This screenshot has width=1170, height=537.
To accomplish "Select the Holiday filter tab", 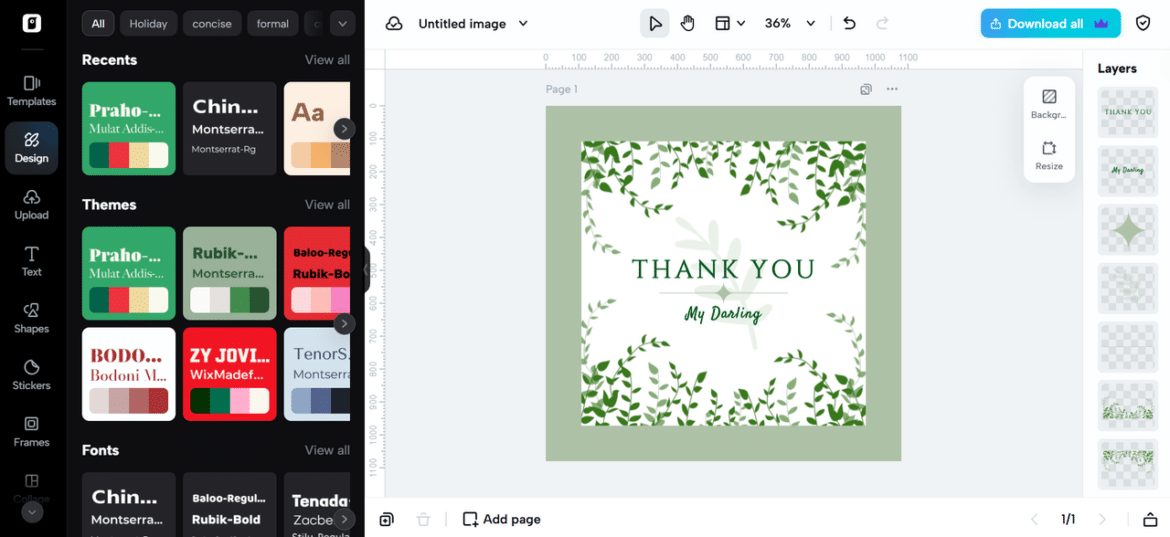I will (148, 23).
